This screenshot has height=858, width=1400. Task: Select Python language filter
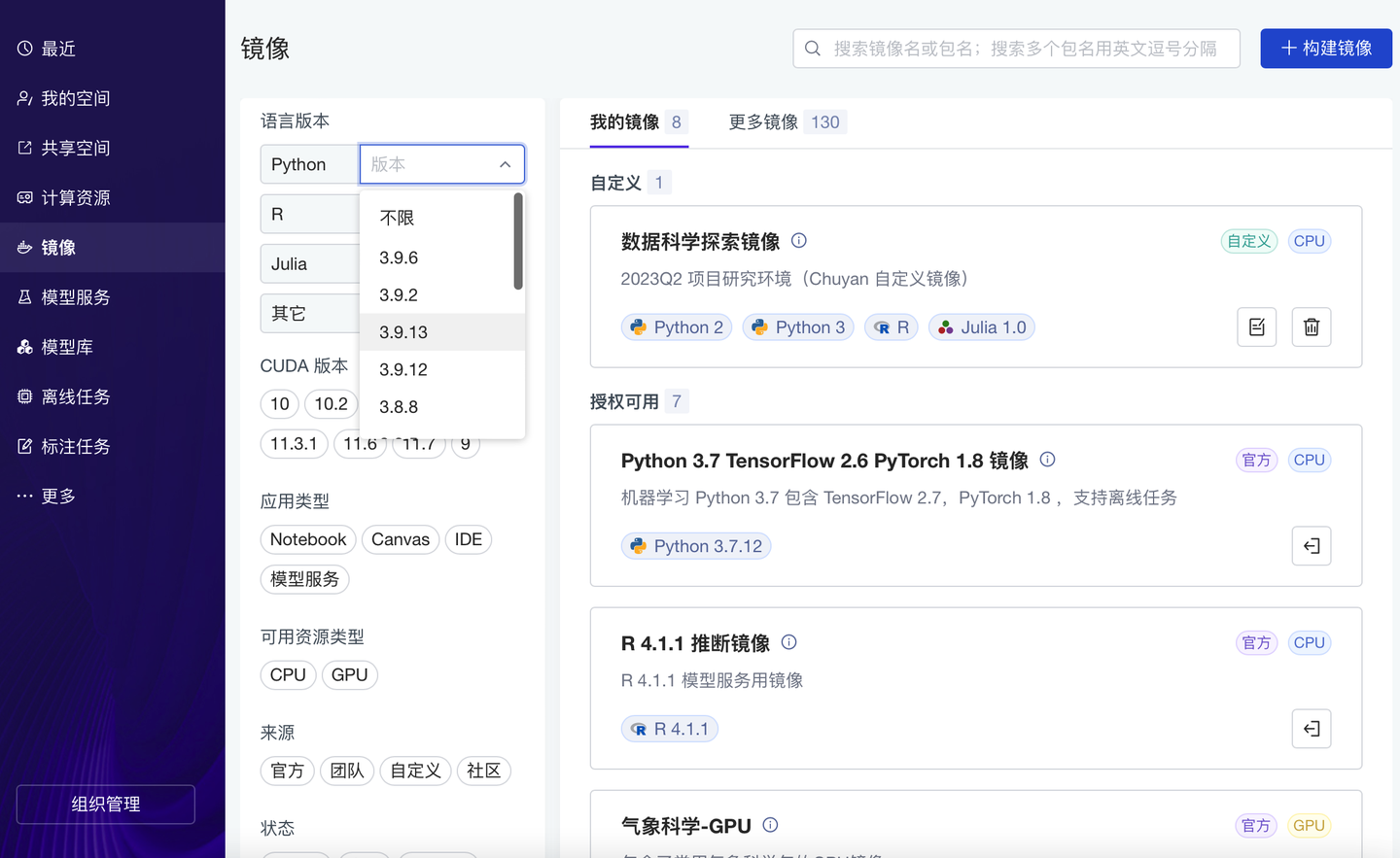pyautogui.click(x=309, y=164)
